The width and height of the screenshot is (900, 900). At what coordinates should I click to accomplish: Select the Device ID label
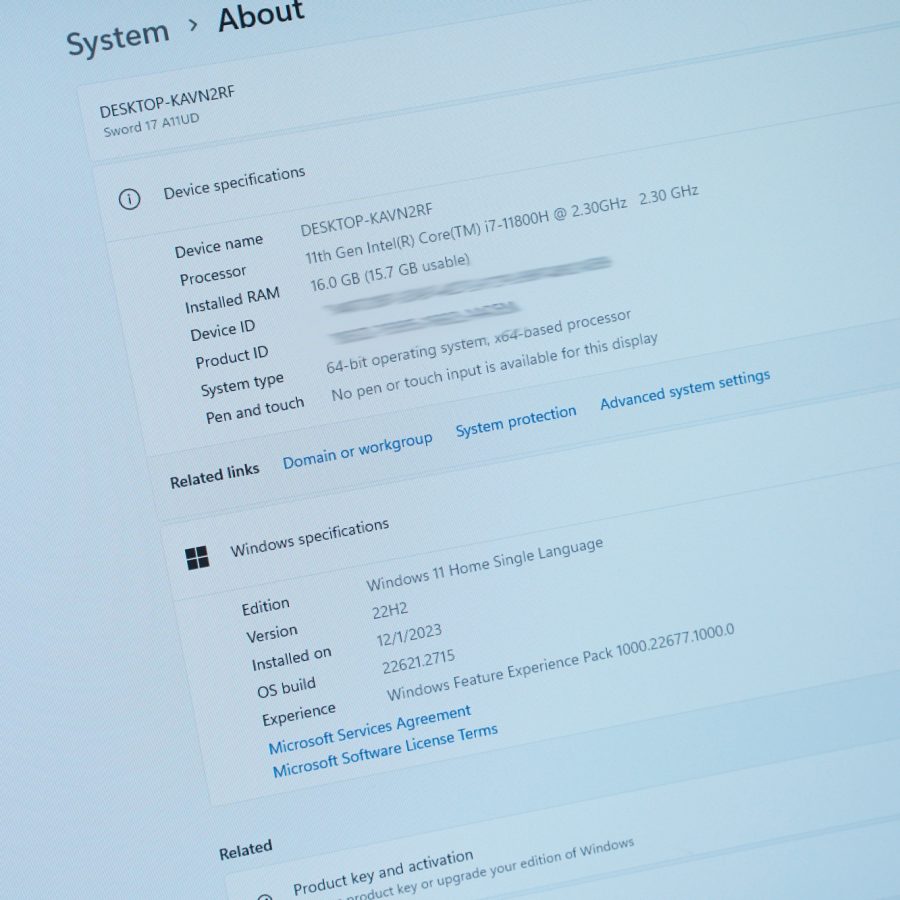(223, 330)
